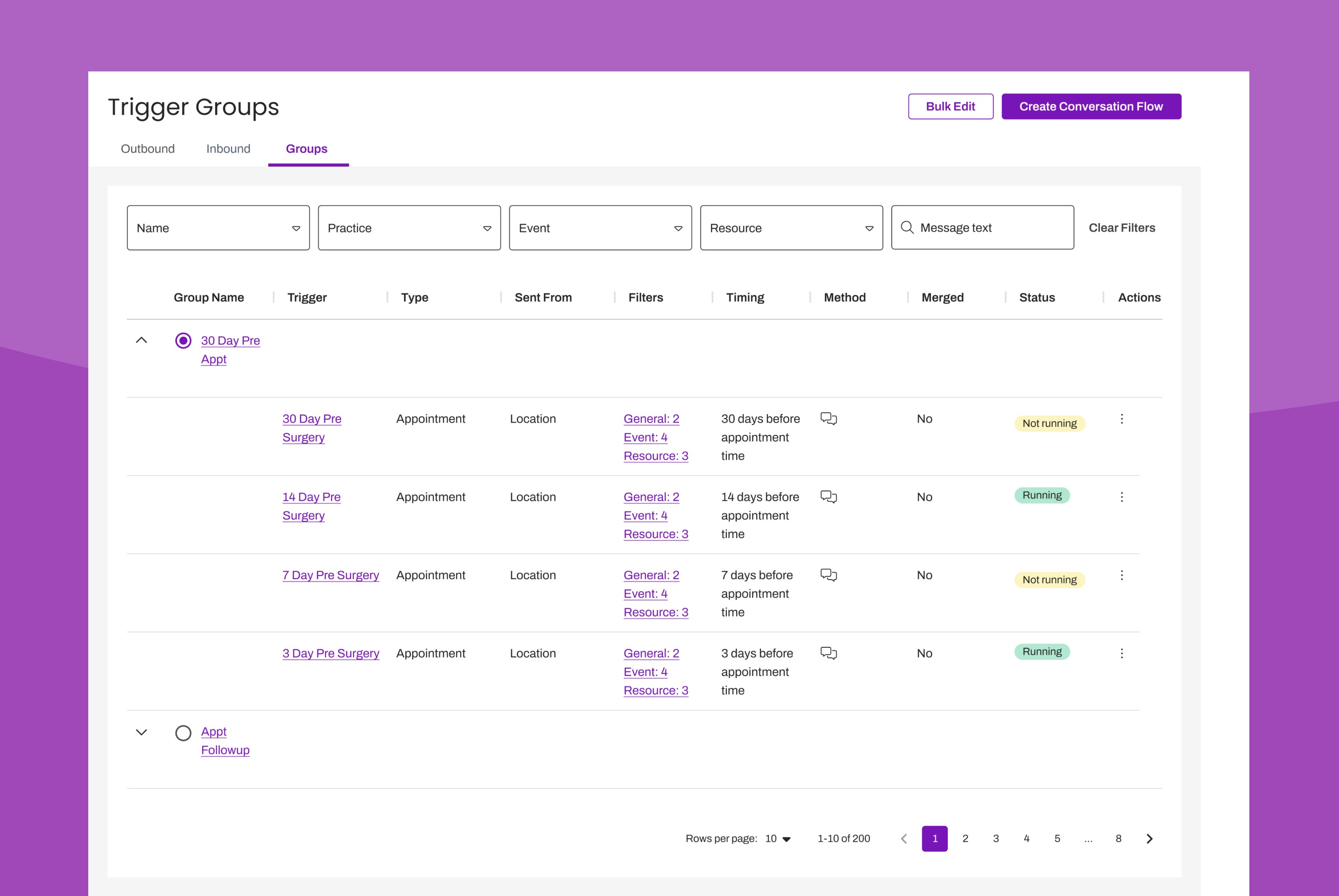1339x896 pixels.
Task: Open the Practice filter dropdown
Action: tap(409, 228)
